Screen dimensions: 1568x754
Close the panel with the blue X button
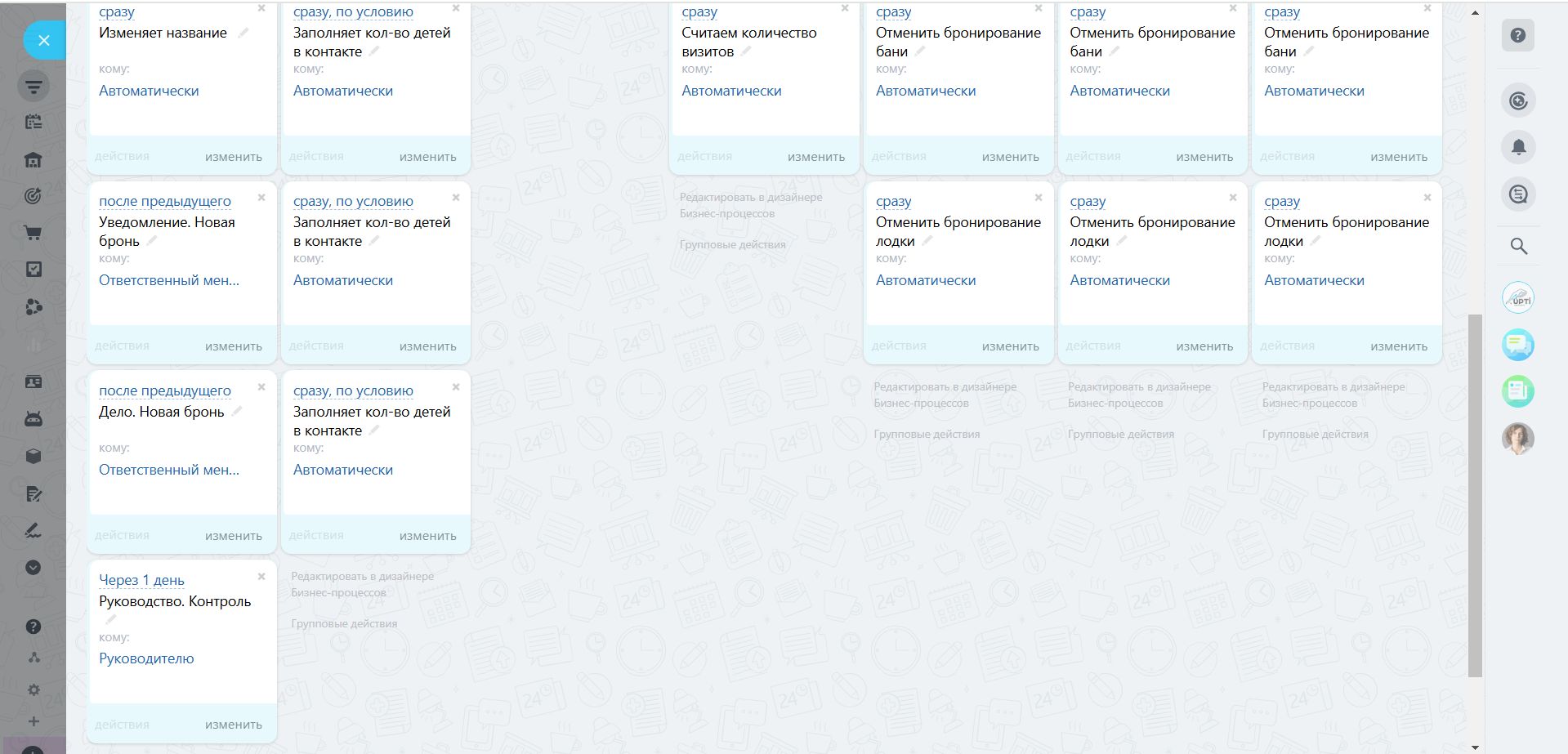[44, 40]
